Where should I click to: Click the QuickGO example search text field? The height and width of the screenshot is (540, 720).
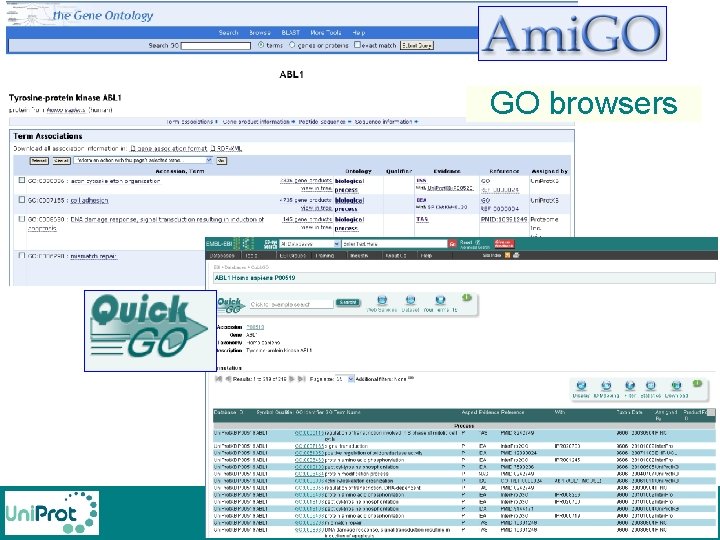click(291, 304)
